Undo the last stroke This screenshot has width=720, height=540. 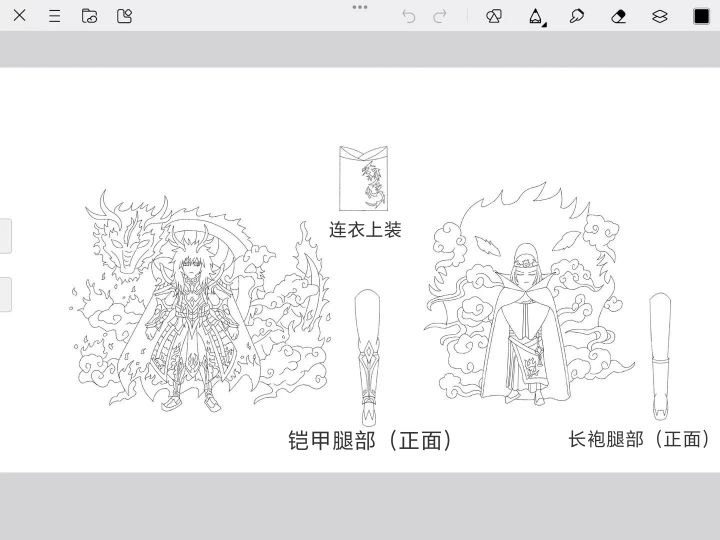[408, 17]
